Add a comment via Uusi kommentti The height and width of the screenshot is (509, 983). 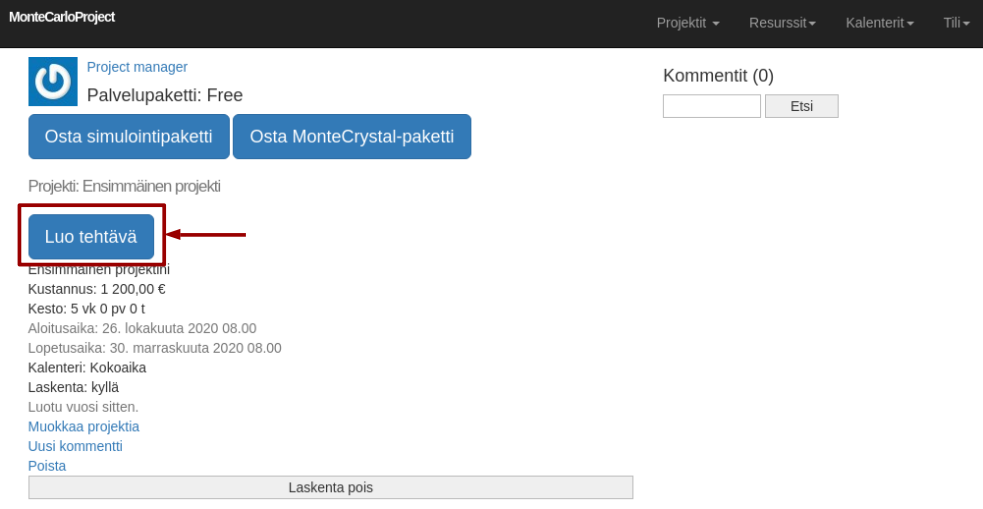tap(75, 446)
